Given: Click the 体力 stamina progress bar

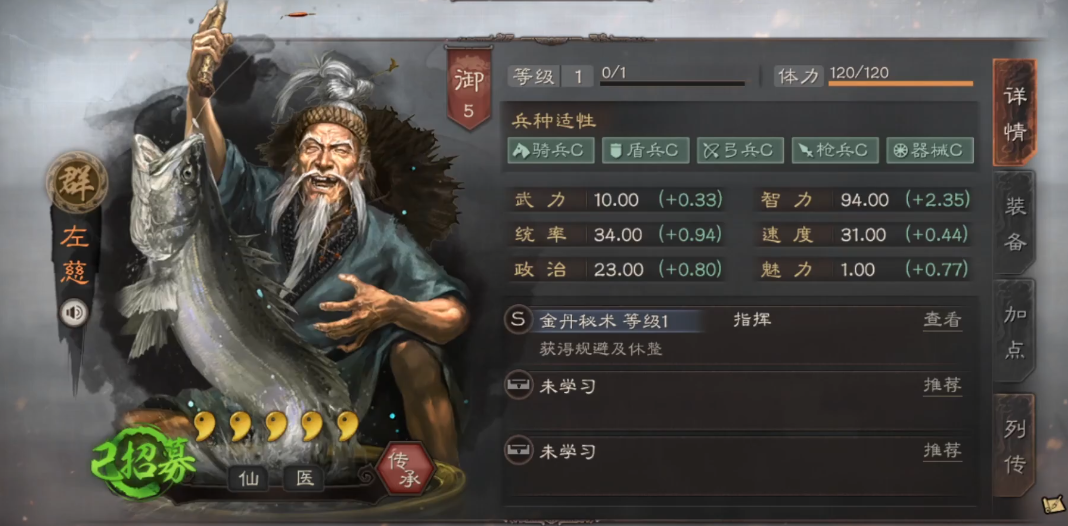Looking at the screenshot, I should [900, 84].
